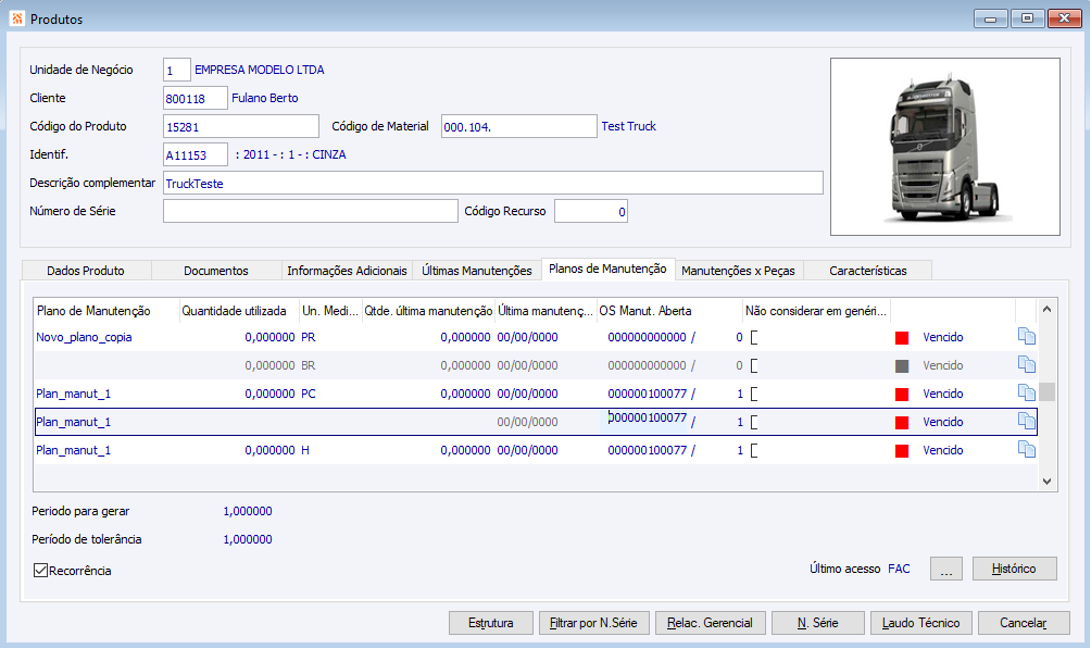
Task: Click 'Test Truck' material description
Action: 628,127
